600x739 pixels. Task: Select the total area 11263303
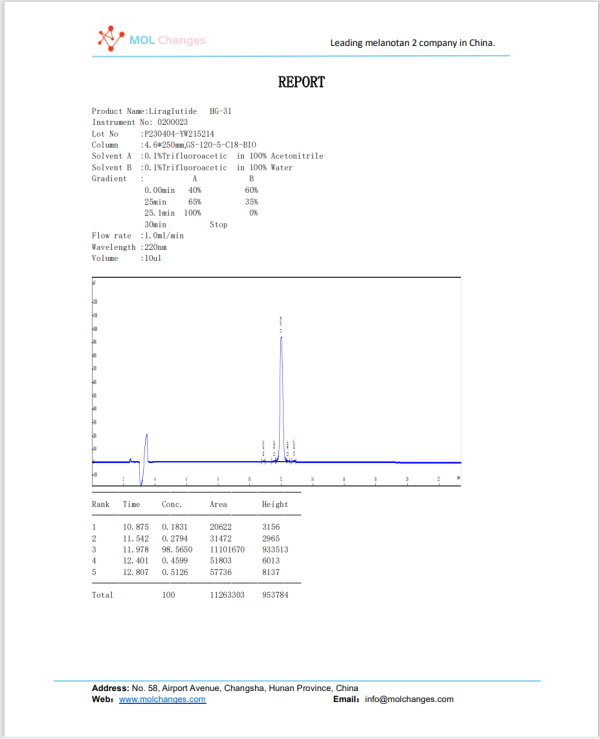[x=227, y=595]
